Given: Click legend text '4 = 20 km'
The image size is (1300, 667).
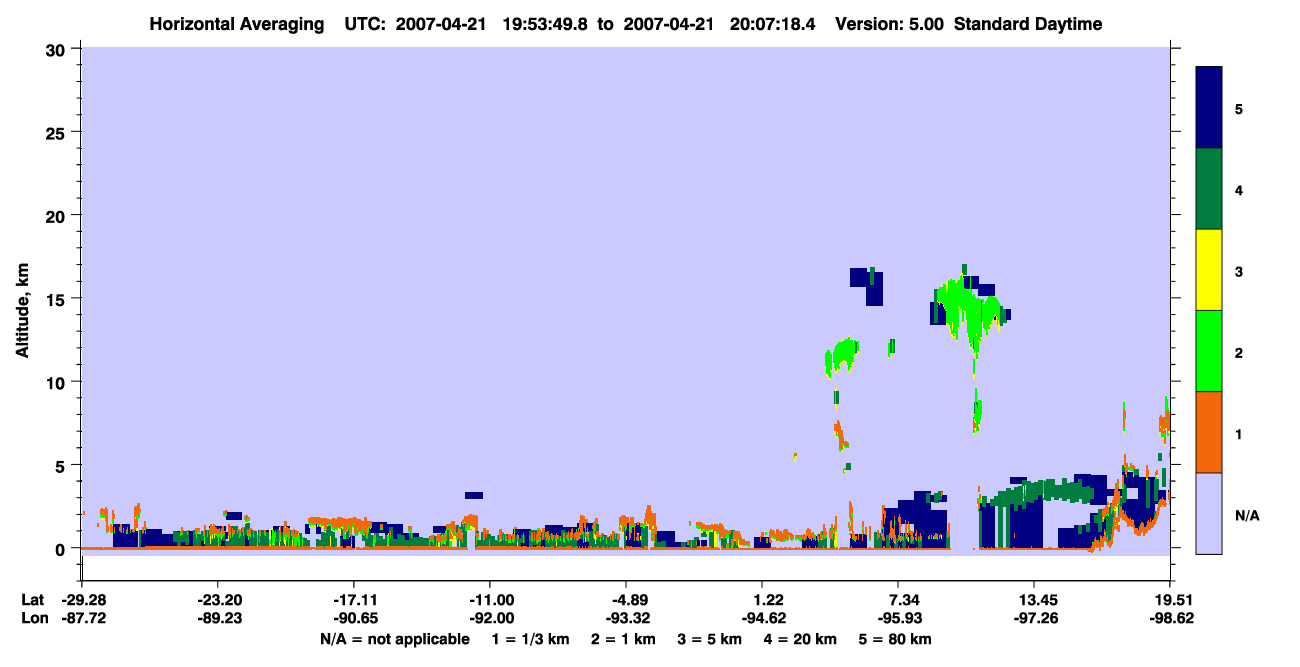Looking at the screenshot, I should (802, 639).
